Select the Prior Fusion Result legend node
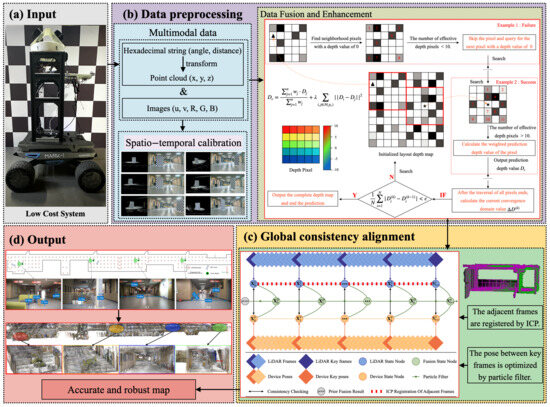 (321, 391)
